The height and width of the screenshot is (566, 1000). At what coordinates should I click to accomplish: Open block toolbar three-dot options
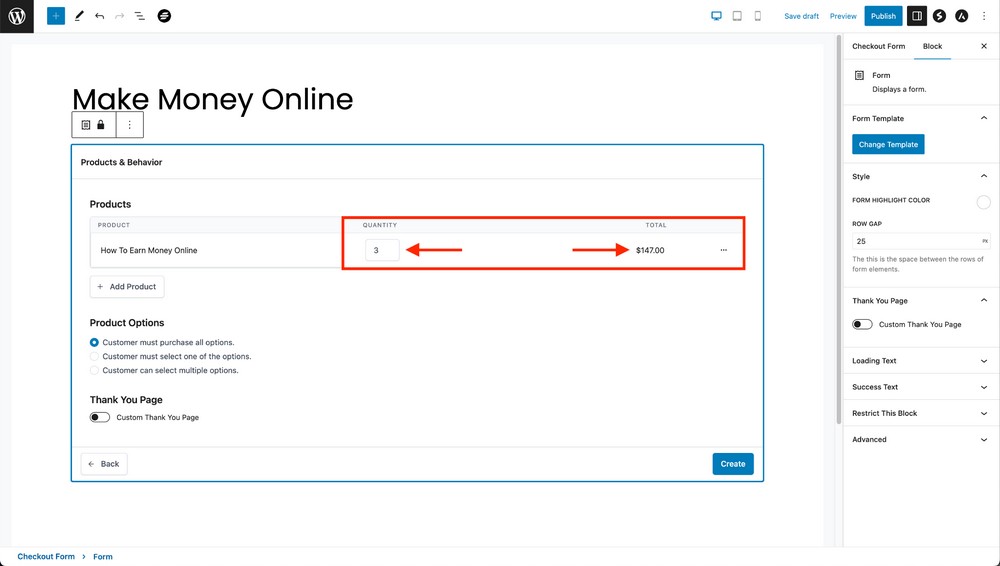(129, 125)
